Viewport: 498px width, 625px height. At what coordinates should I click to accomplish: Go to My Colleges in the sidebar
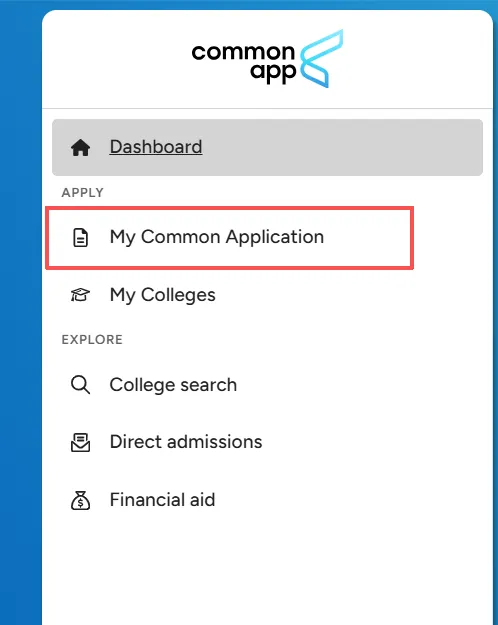(x=162, y=295)
